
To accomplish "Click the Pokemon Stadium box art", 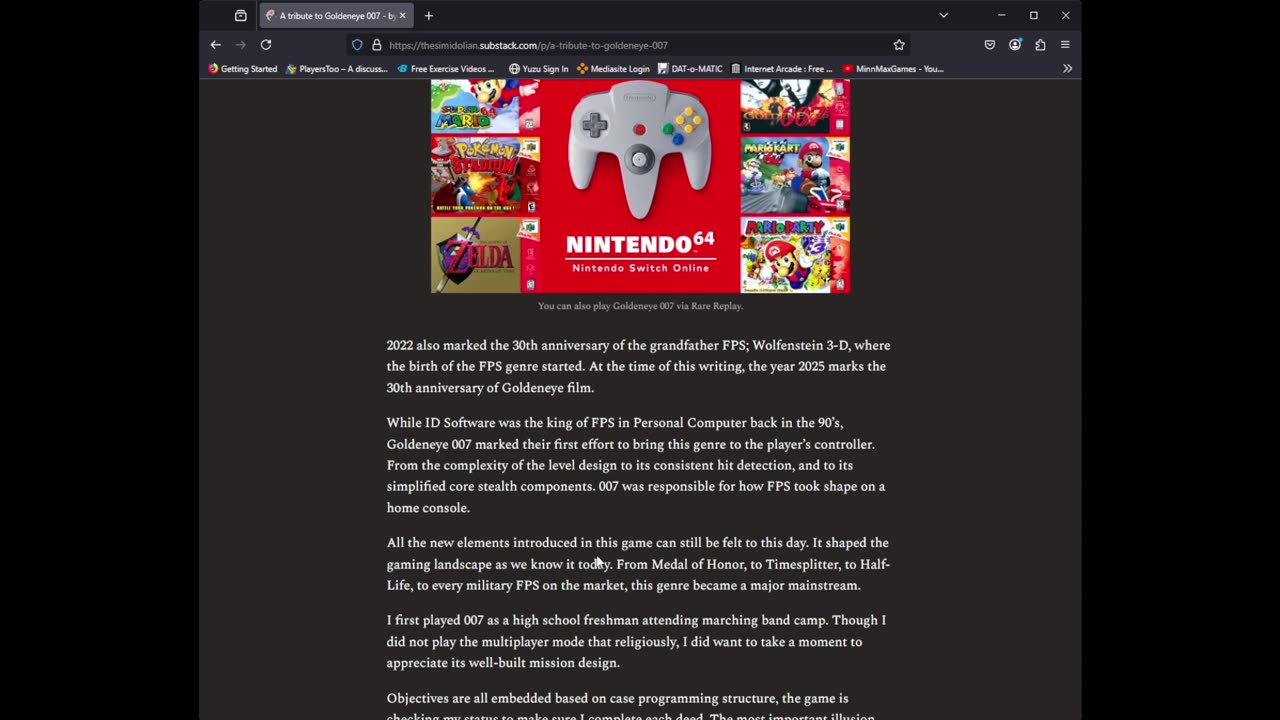I will [485, 175].
